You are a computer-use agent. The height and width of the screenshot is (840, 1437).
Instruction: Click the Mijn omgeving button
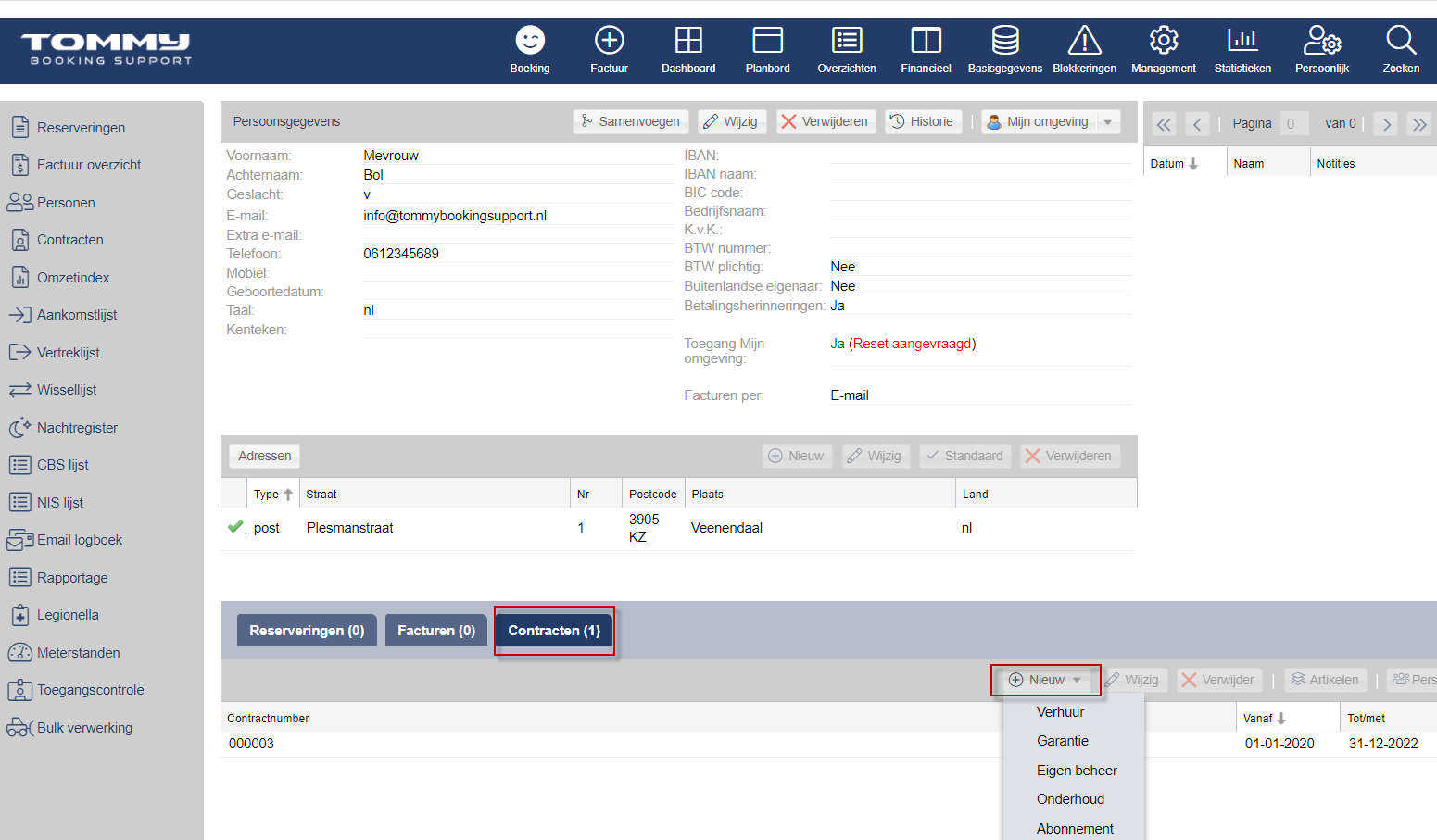[1040, 121]
